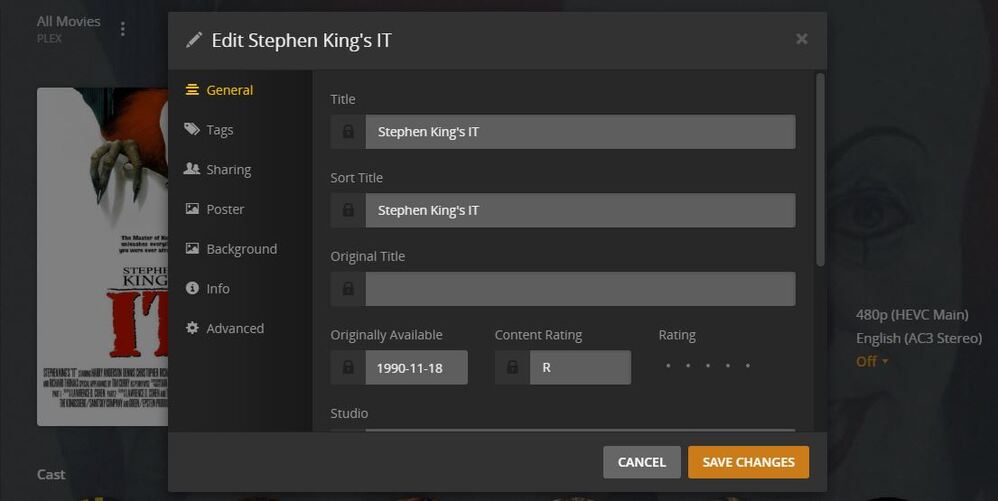
Task: Click the empty Original Title field
Action: [x=580, y=289]
